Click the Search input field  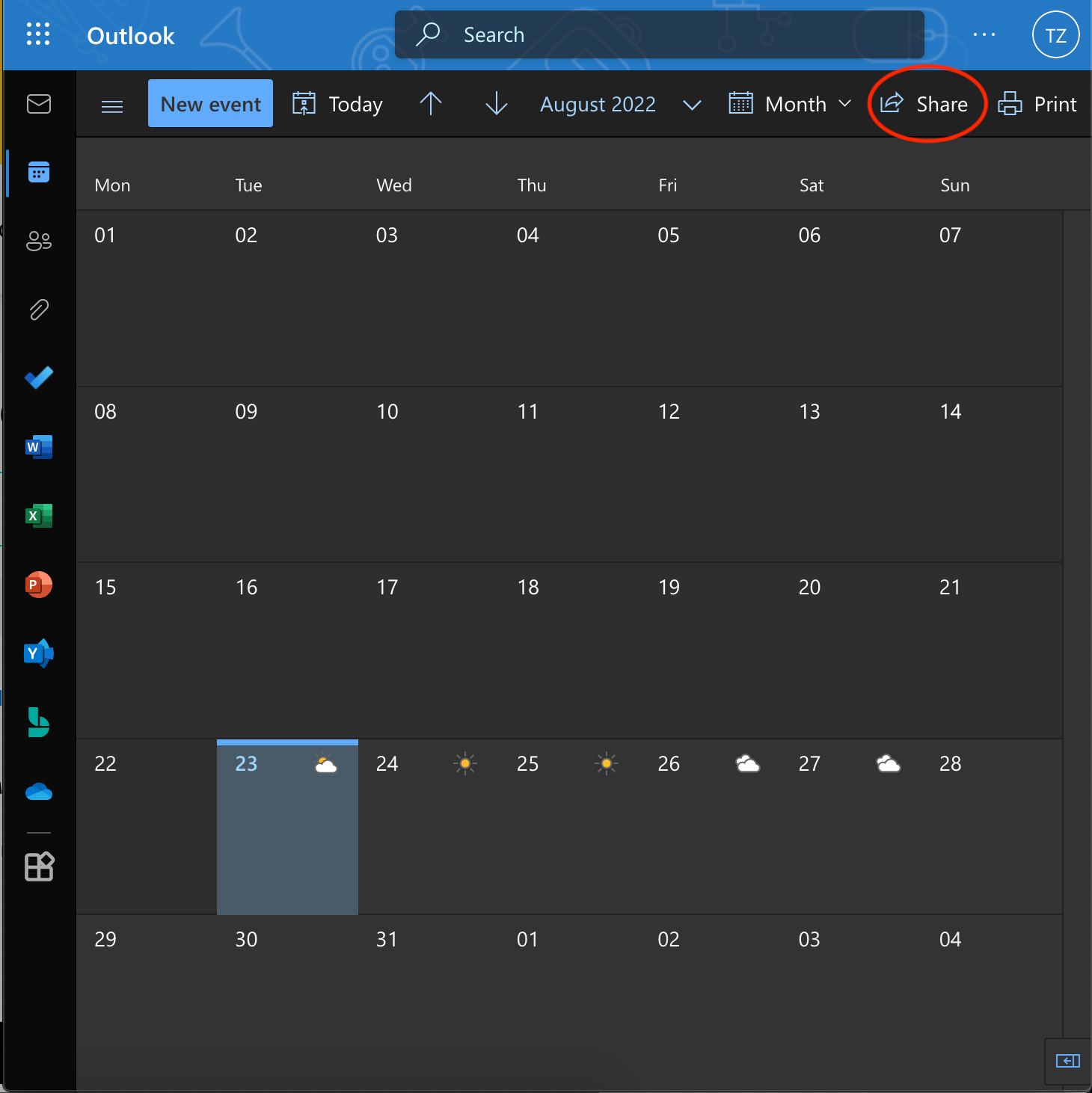[658, 34]
